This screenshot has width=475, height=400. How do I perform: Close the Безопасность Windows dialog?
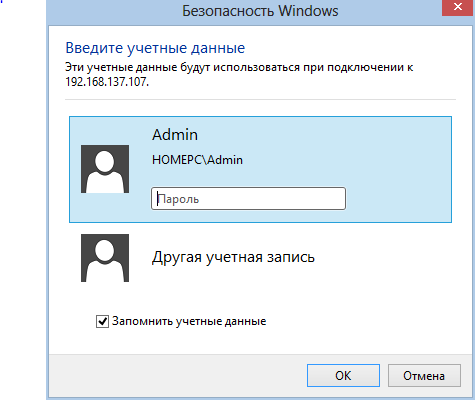pos(458,7)
